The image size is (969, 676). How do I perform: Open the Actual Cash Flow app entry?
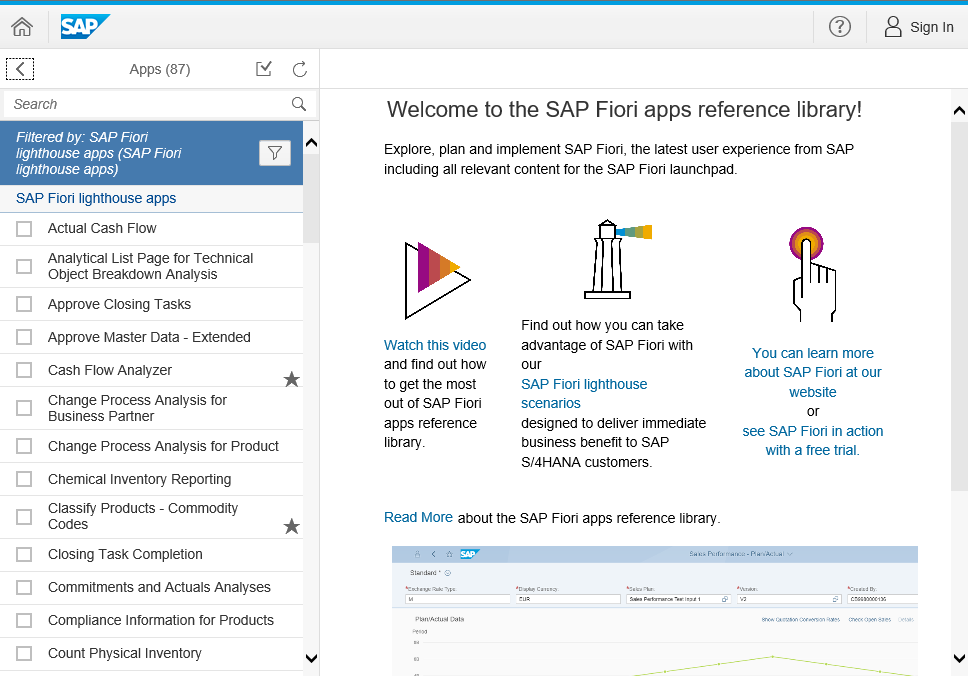151,229
